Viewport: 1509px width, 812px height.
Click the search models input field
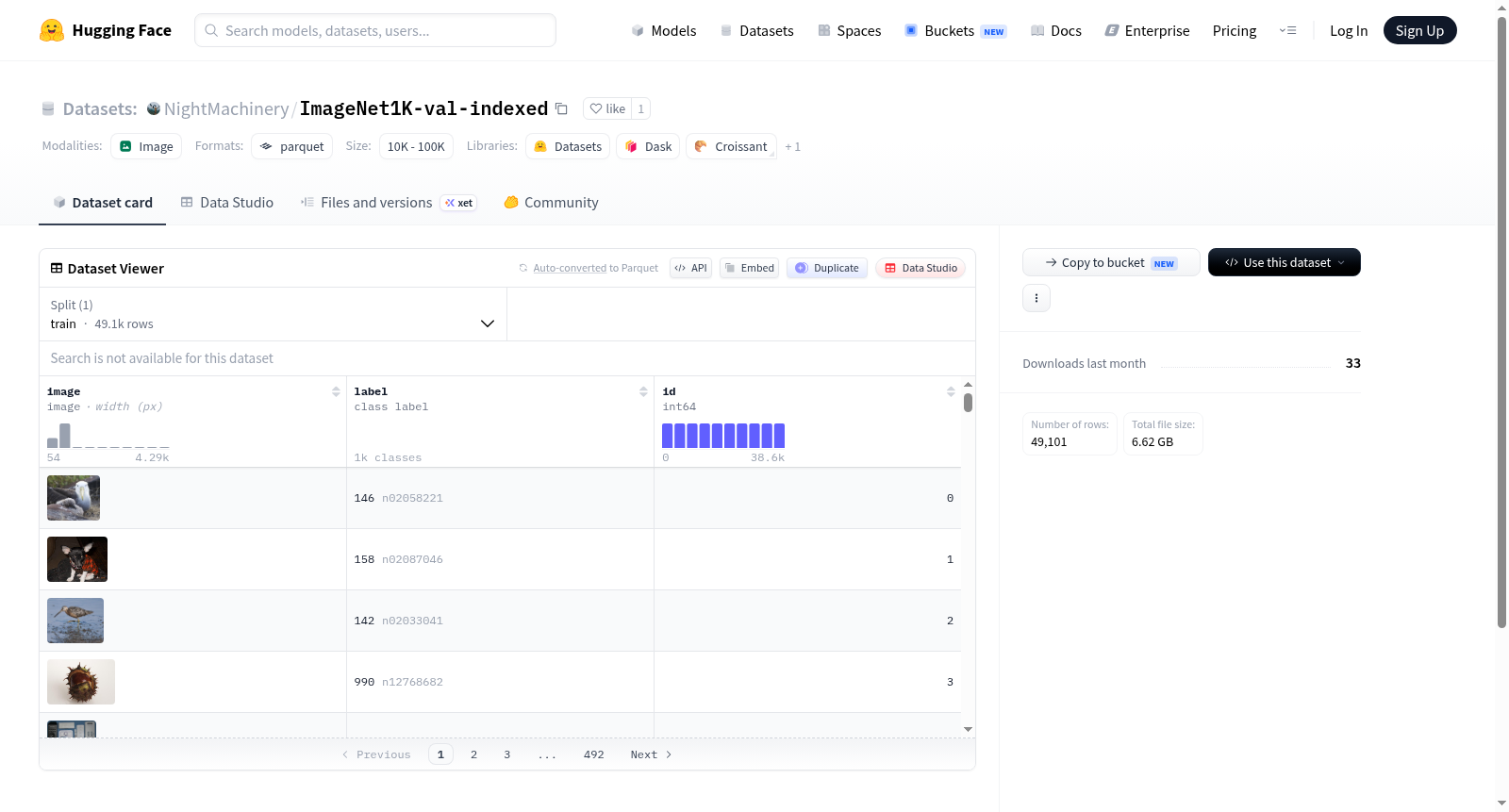pyautogui.click(x=375, y=30)
